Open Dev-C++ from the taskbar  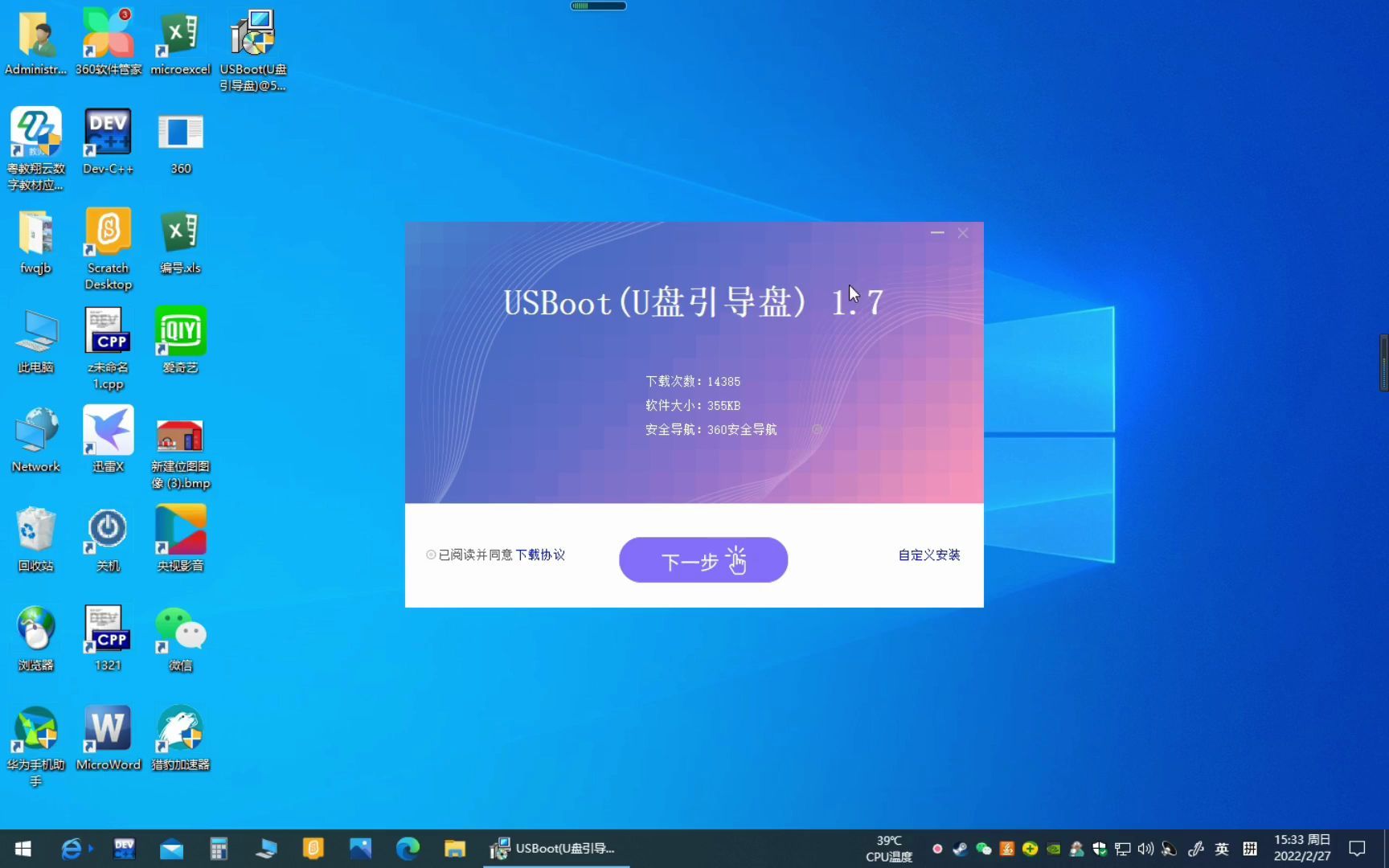(125, 849)
